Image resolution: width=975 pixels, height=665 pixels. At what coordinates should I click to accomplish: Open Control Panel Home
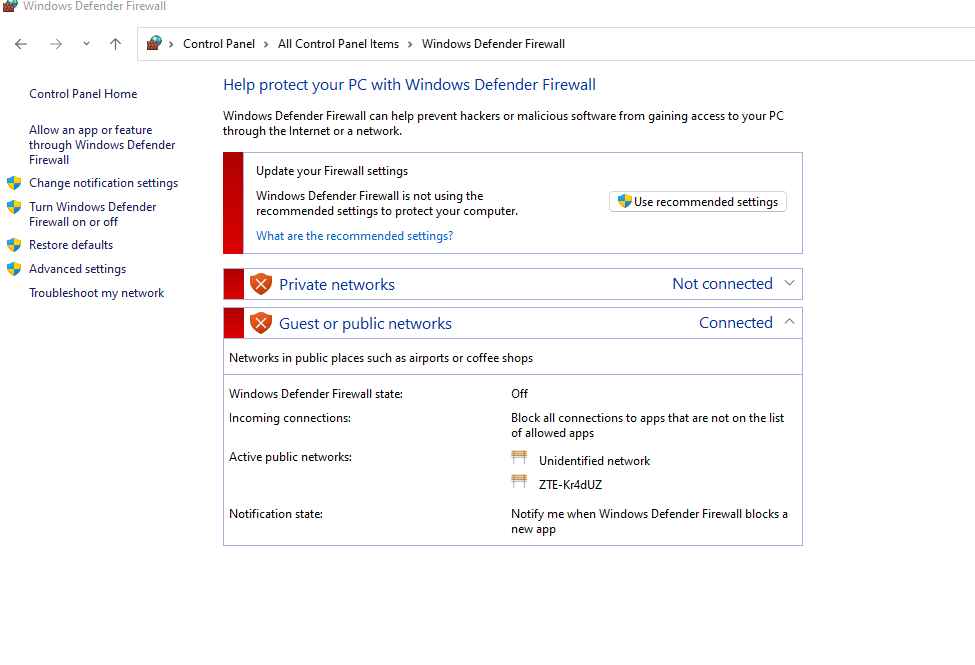(x=83, y=94)
